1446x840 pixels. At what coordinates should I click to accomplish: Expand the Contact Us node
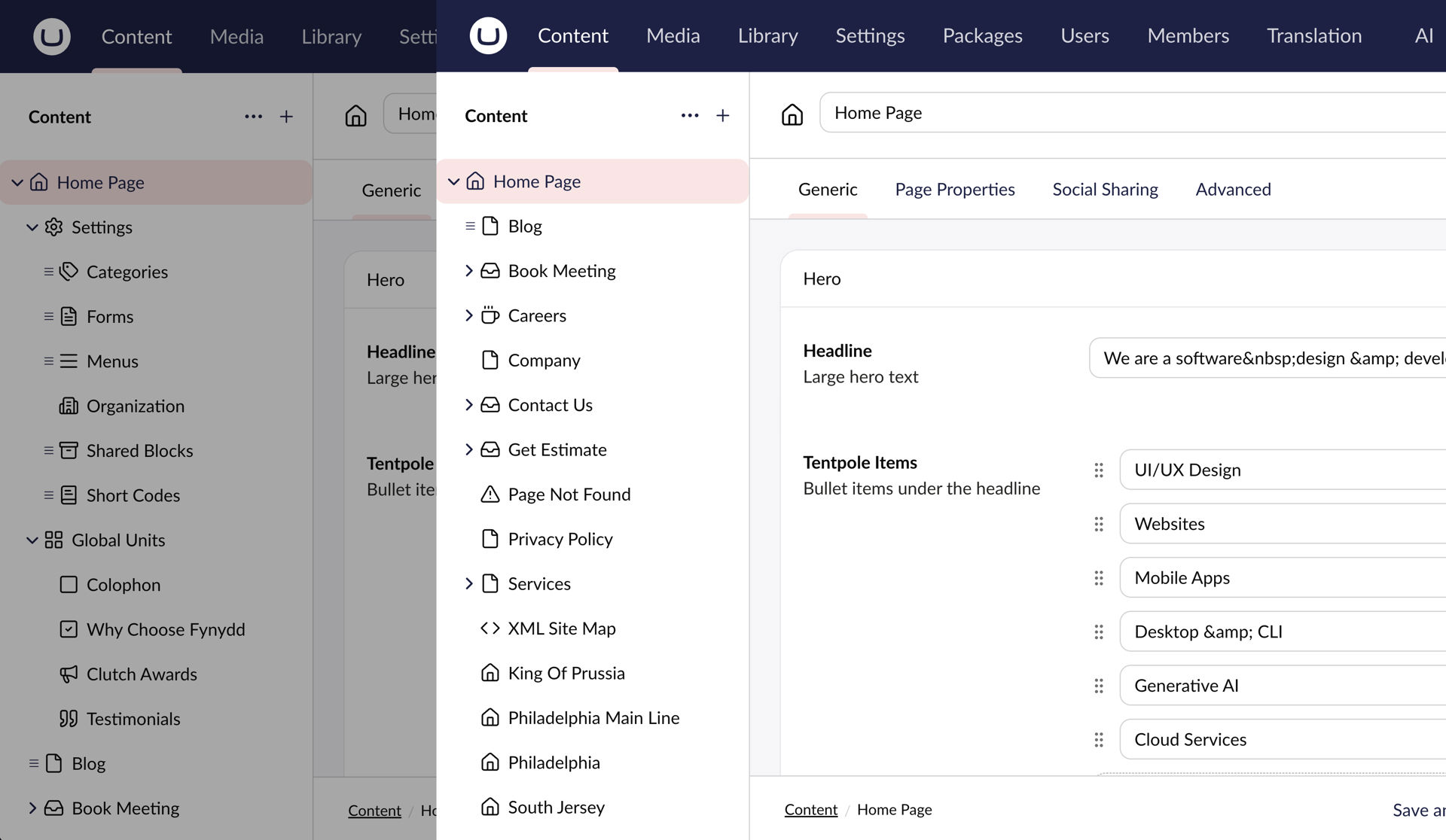point(468,405)
